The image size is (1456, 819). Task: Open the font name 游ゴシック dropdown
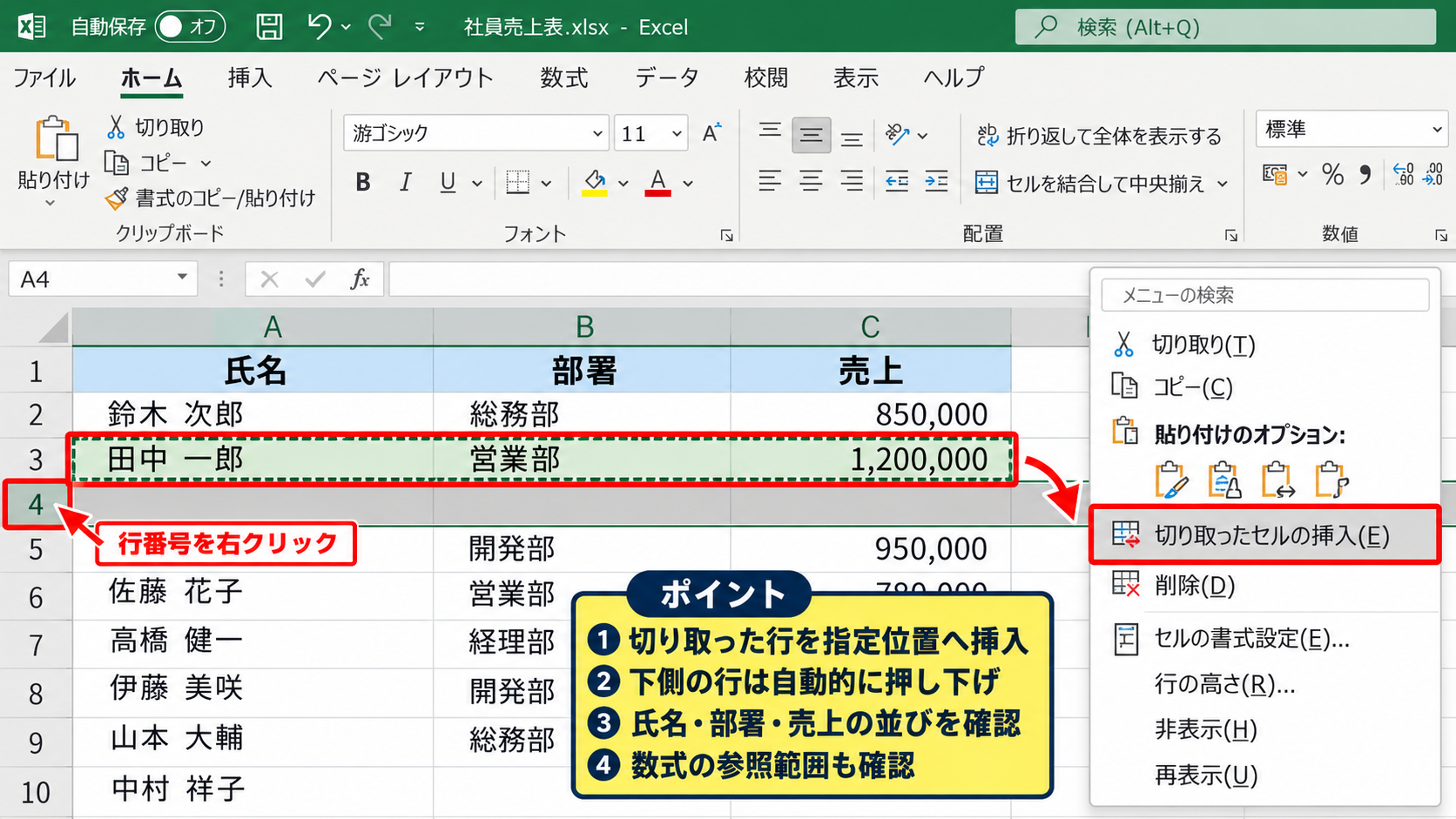point(597,134)
